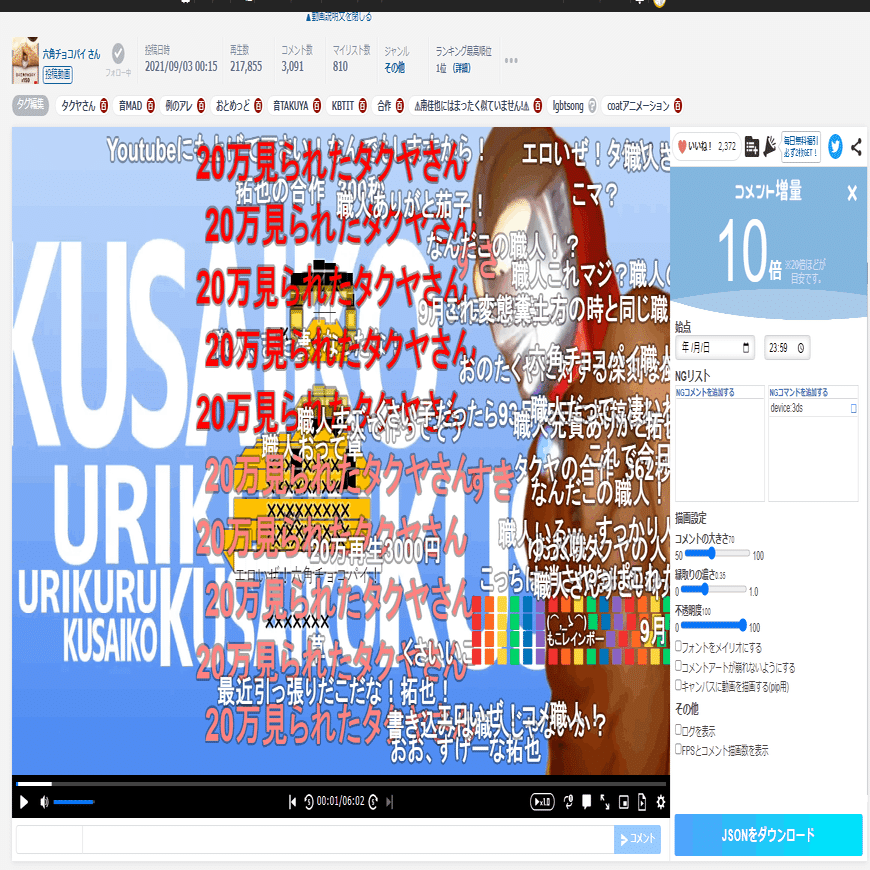Screen dimensions: 870x870
Task: Adjust 不透明度 slider
Action: [714, 625]
